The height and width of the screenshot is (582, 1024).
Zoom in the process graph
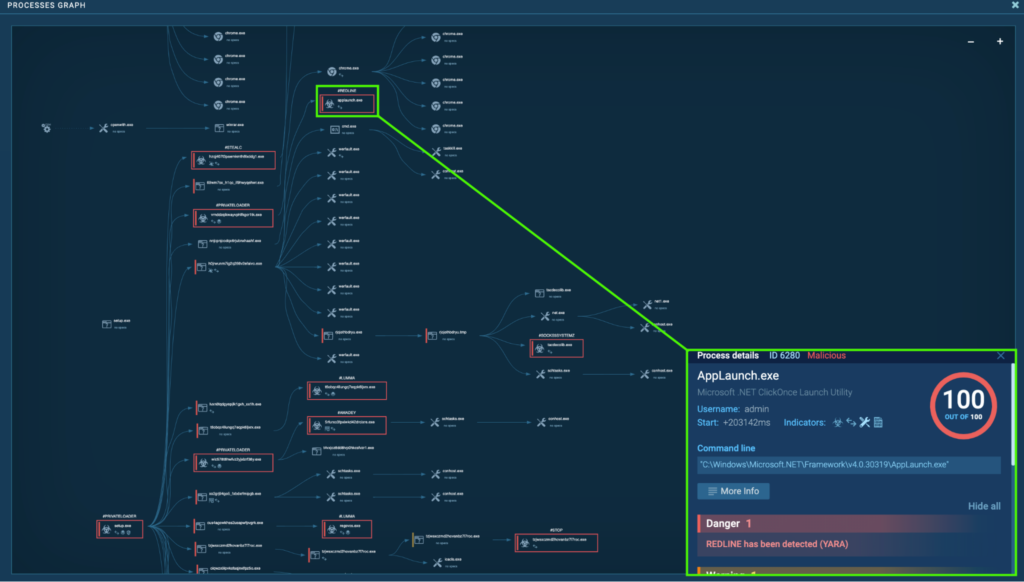[999, 42]
